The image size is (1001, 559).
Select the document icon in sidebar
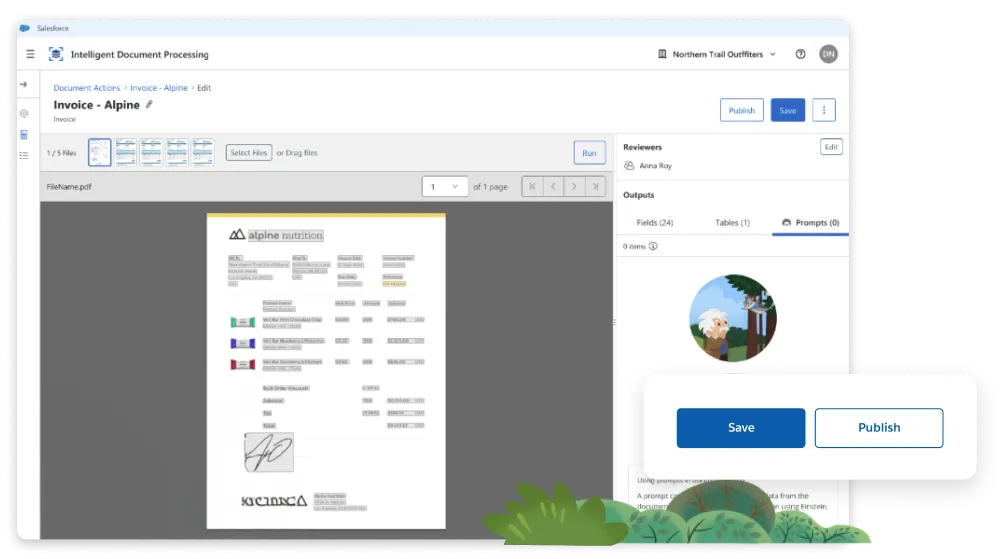[24, 135]
